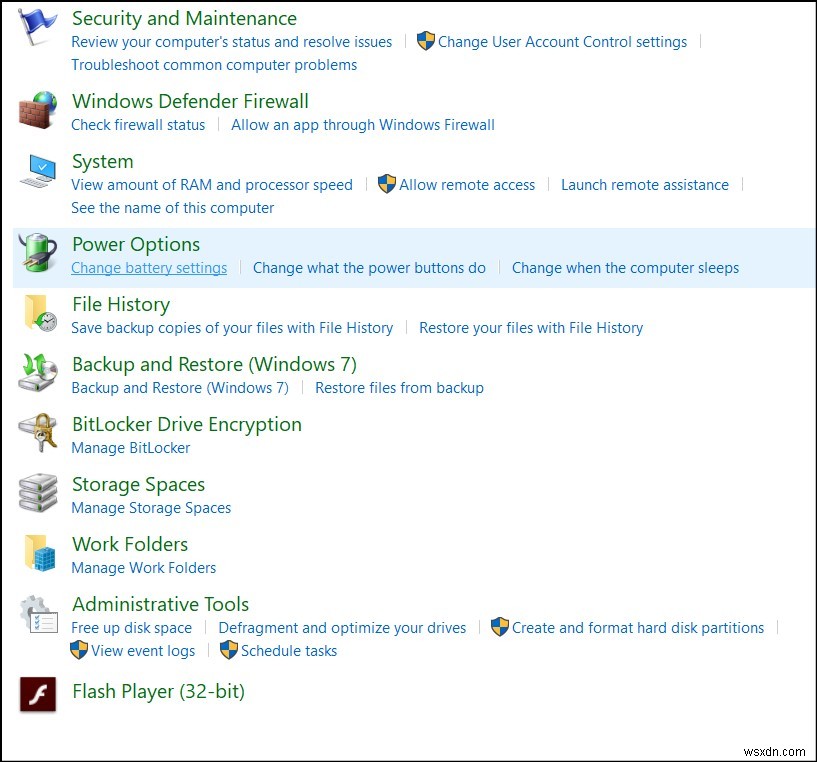Click the Administrative Tools gear checklist icon
The height and width of the screenshot is (762, 817).
(x=39, y=614)
